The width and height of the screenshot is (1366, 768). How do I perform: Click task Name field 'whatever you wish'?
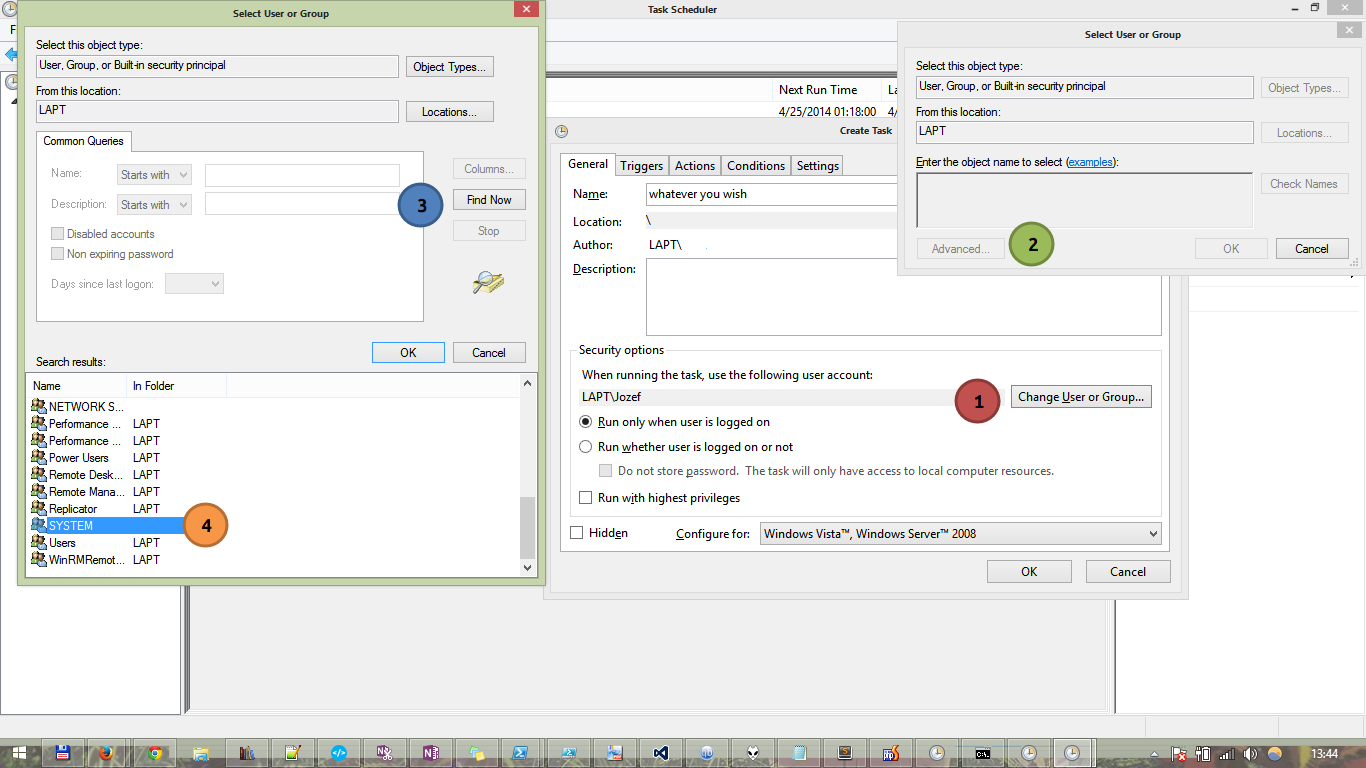[x=771, y=194]
